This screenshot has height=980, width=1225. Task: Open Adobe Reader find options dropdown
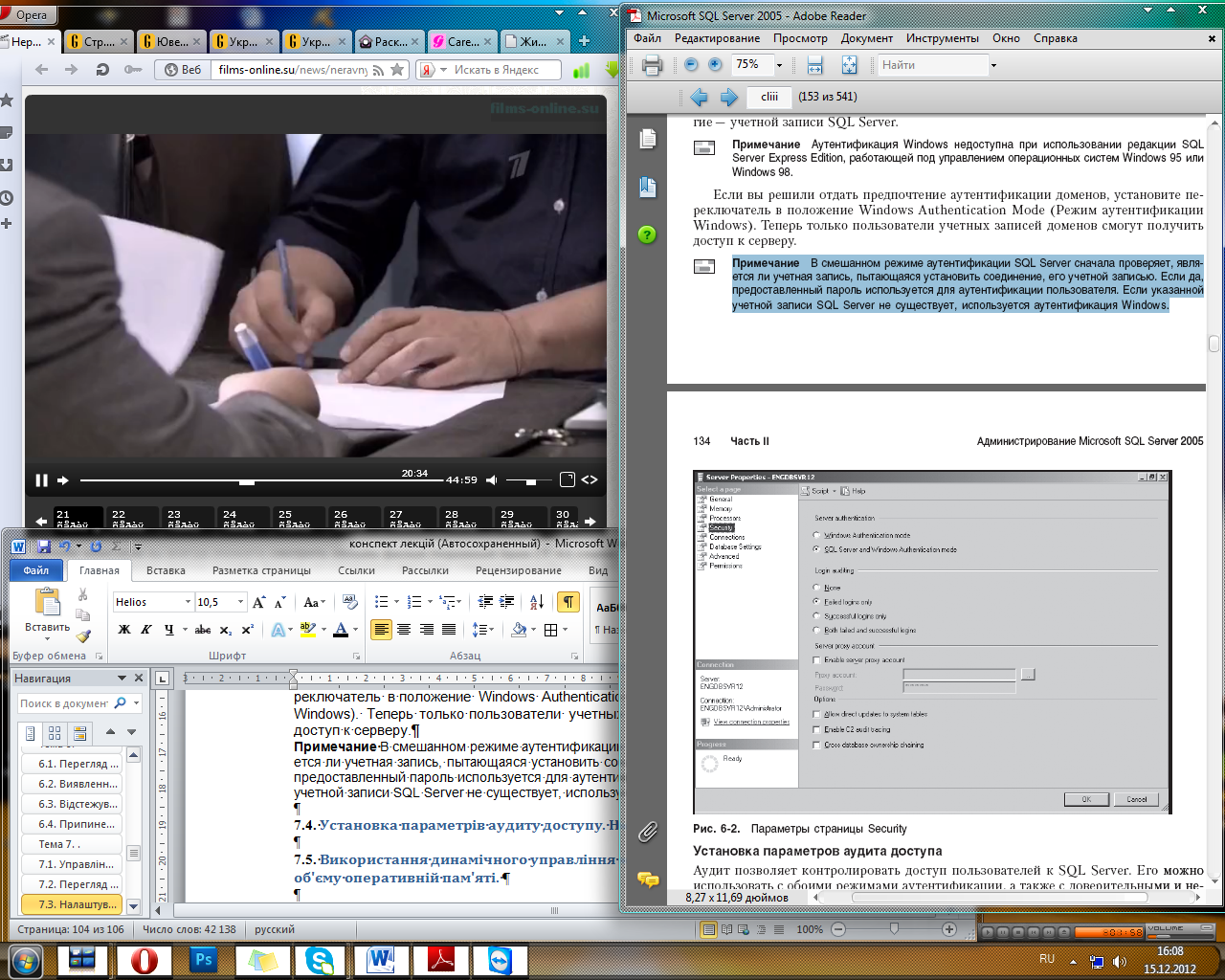coord(993,65)
